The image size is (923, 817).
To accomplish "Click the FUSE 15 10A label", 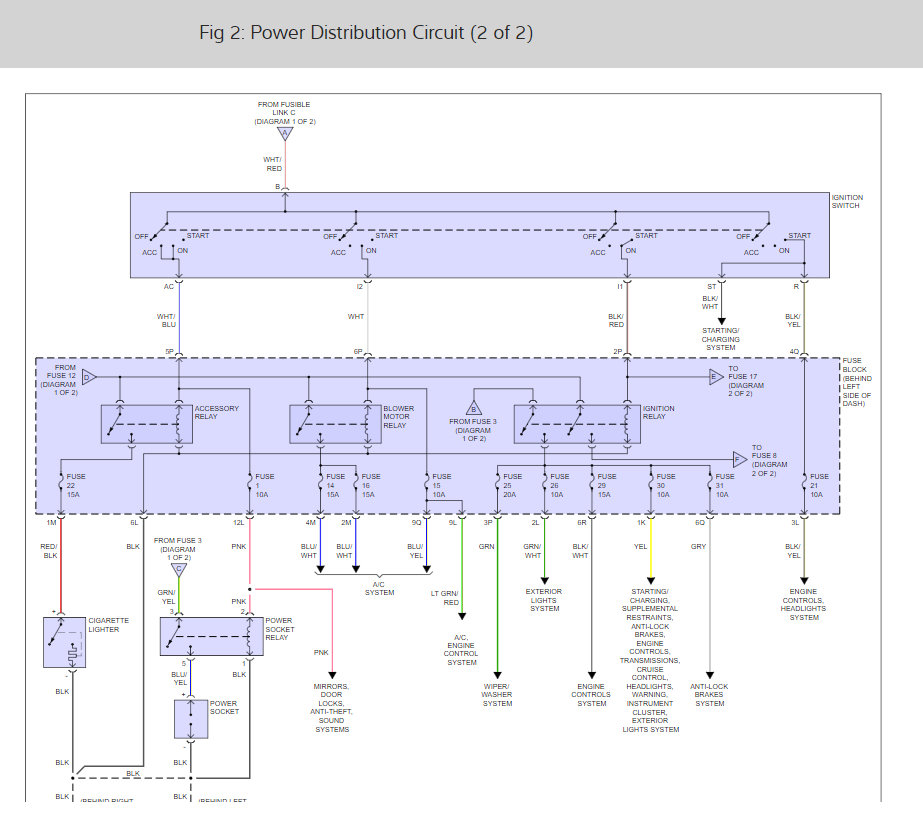I will click(441, 486).
